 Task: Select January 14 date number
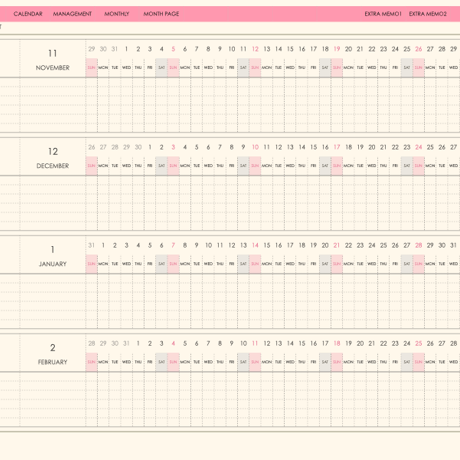255,245
